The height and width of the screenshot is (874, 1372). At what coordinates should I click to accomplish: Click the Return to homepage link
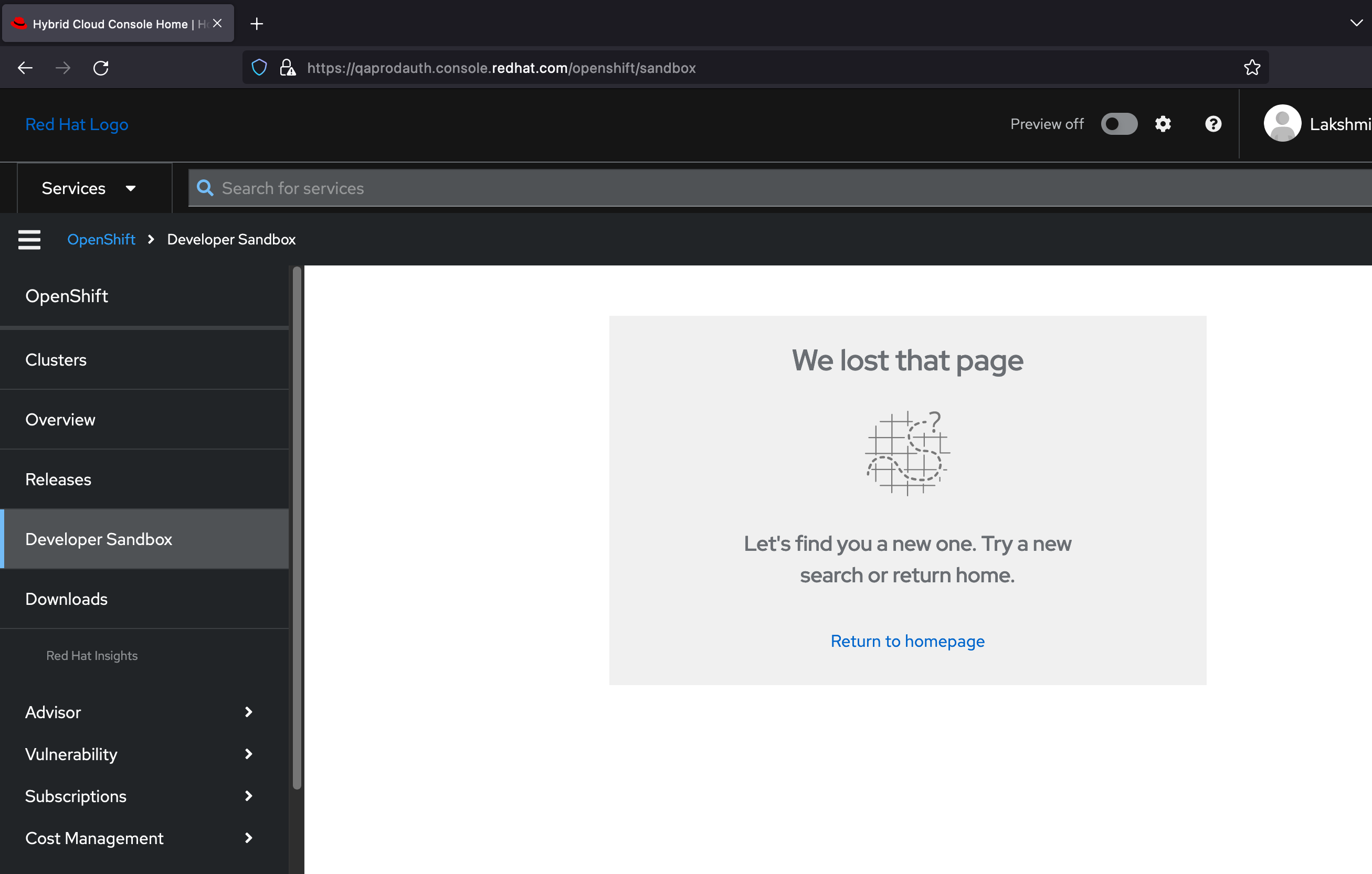pos(907,641)
